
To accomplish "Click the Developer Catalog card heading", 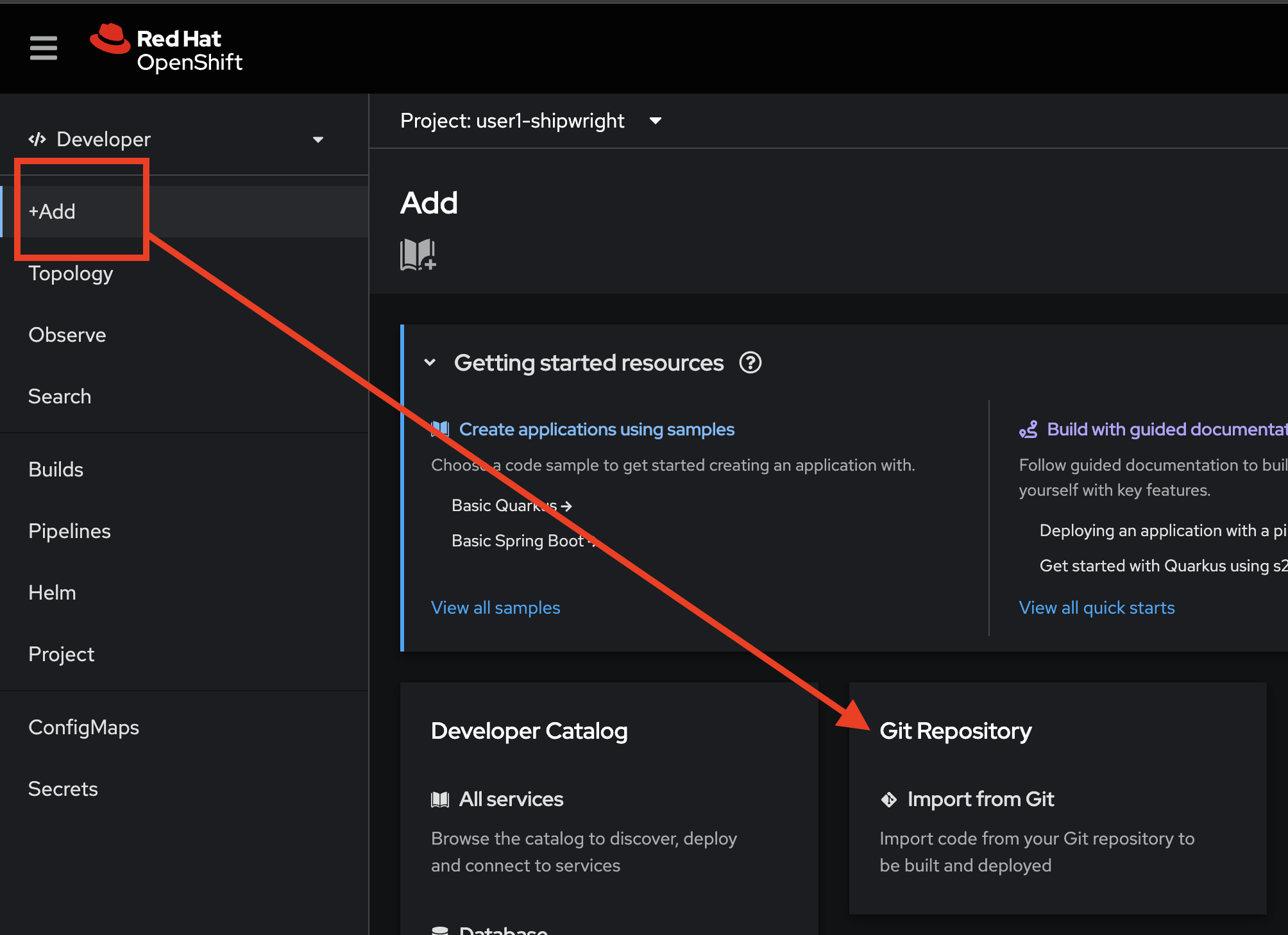I will pos(529,730).
